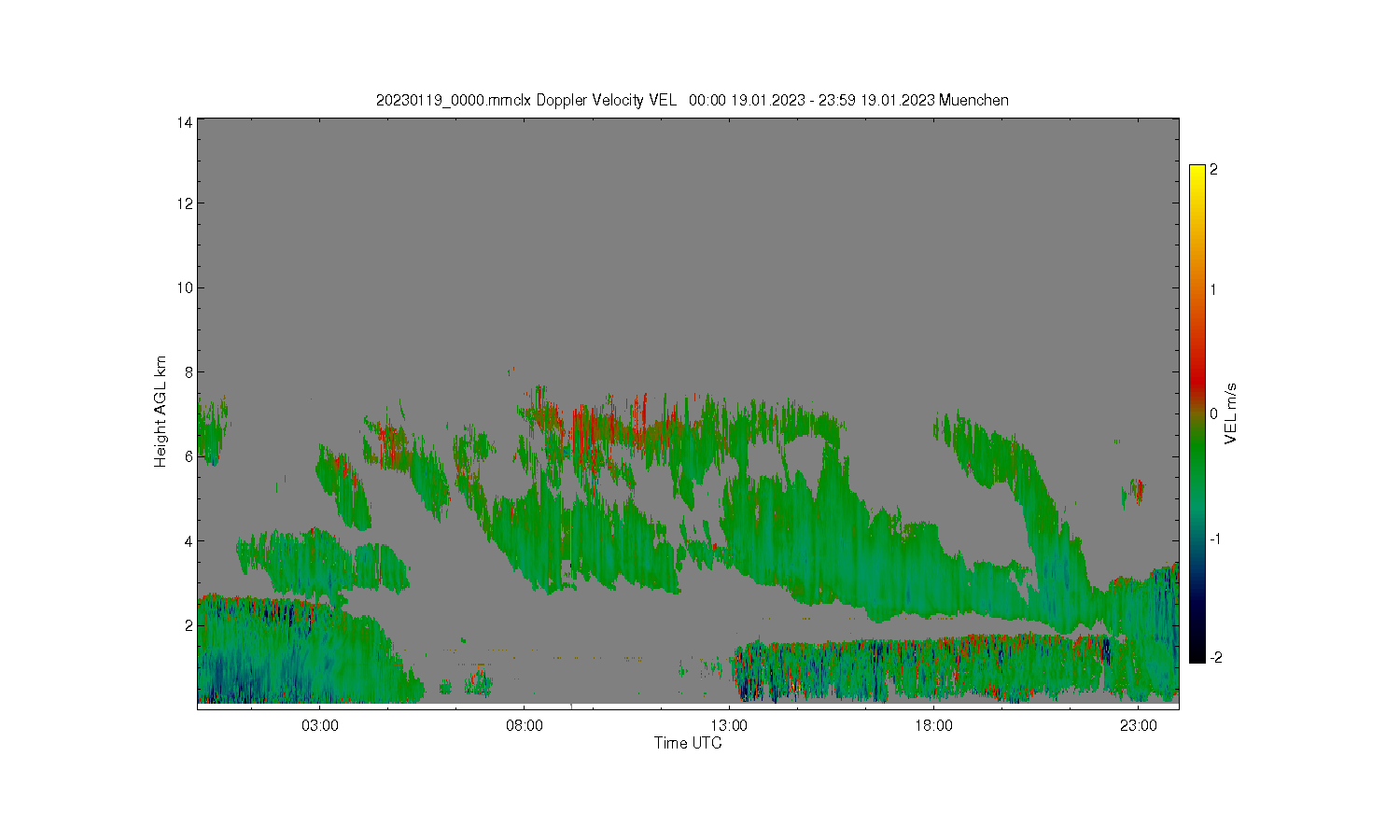Click the "13:00" time tick label
Screen dimensions: 1400x840
click(729, 725)
